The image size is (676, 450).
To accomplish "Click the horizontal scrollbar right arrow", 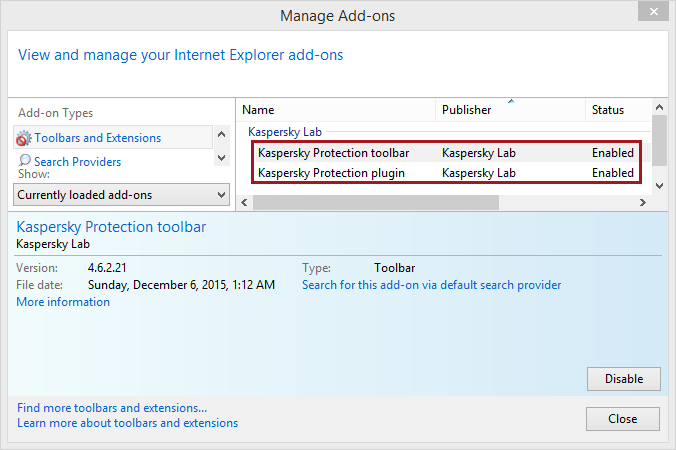I will [x=643, y=203].
